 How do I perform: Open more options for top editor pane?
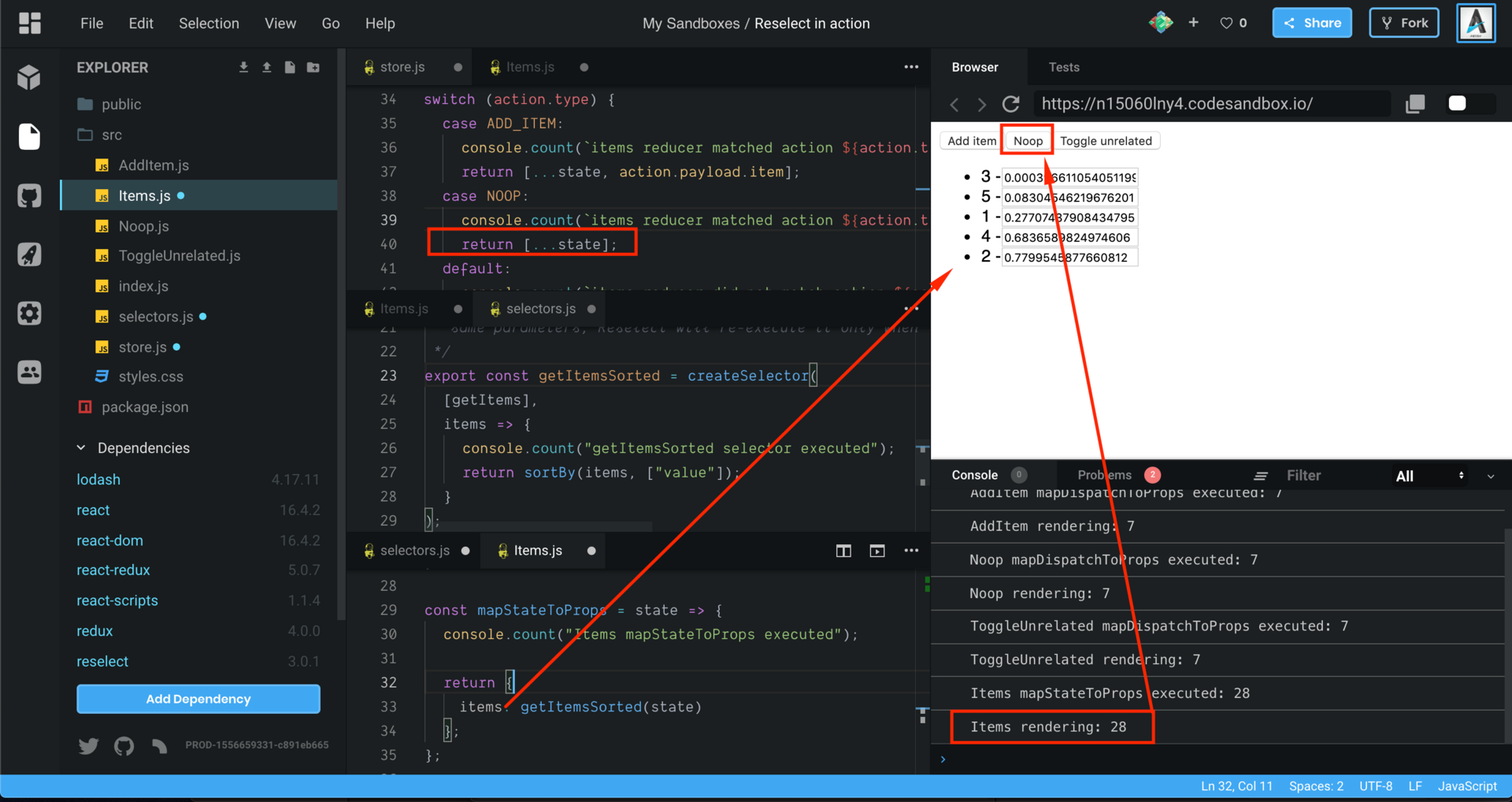(911, 67)
